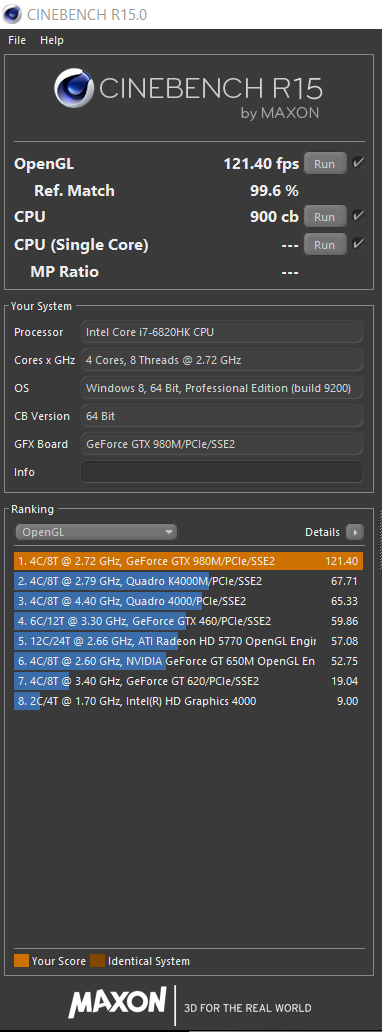Image resolution: width=382 pixels, height=1032 pixels.
Task: Click into the Info text field
Action: pos(221,472)
